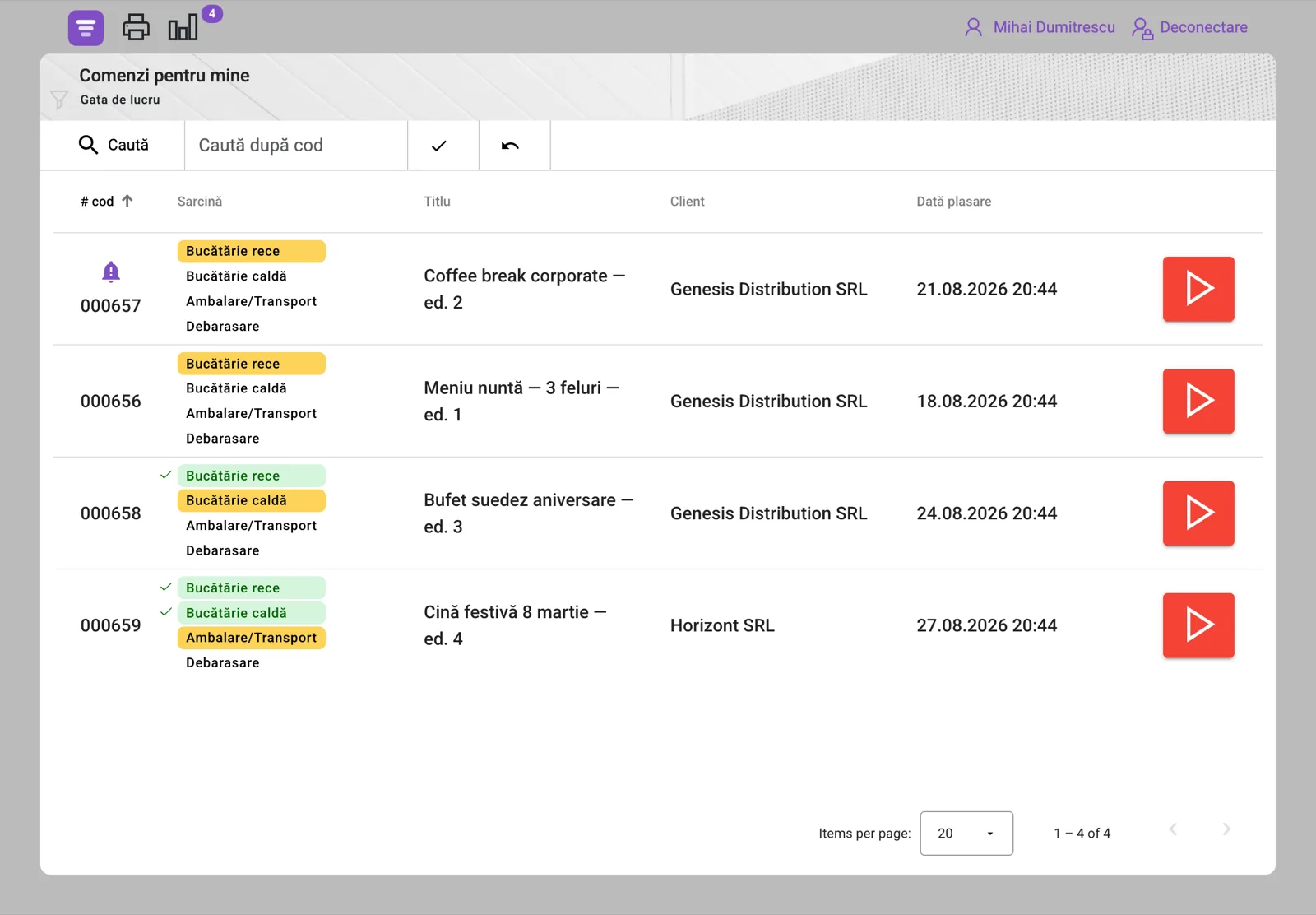The image size is (1316, 915).
Task: Go to the previous page arrow
Action: pos(1174,829)
